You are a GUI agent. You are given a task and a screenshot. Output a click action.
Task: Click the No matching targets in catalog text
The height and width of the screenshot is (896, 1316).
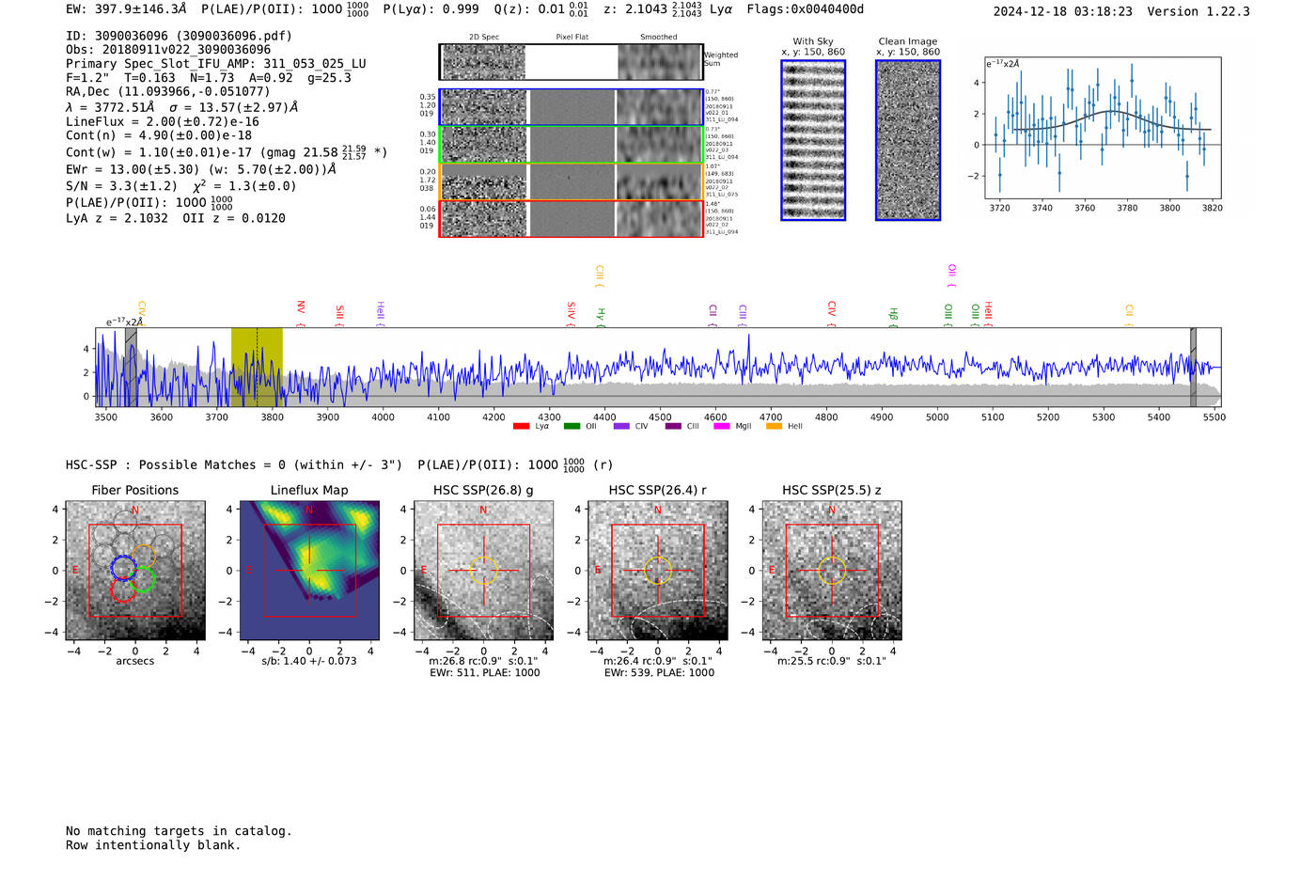click(x=179, y=831)
